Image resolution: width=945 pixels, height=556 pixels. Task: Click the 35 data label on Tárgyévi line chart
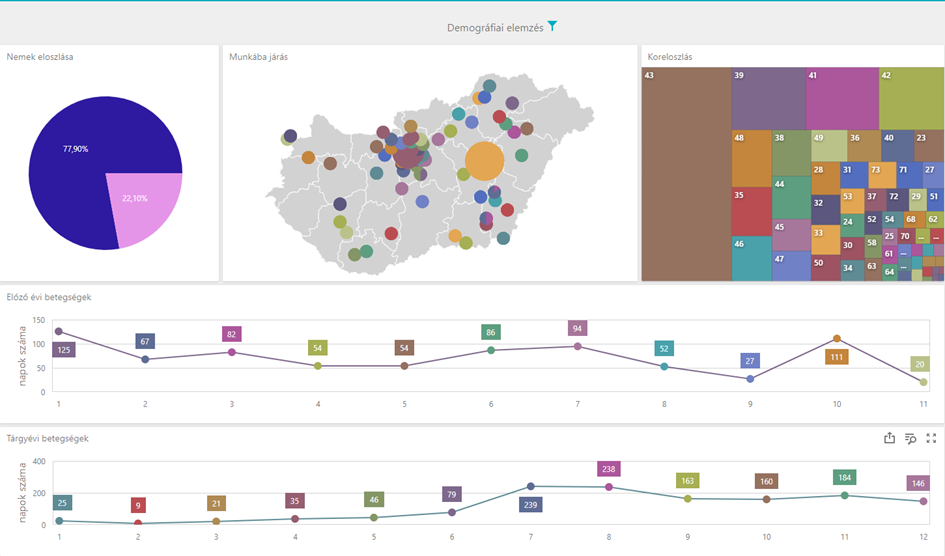[x=295, y=501]
